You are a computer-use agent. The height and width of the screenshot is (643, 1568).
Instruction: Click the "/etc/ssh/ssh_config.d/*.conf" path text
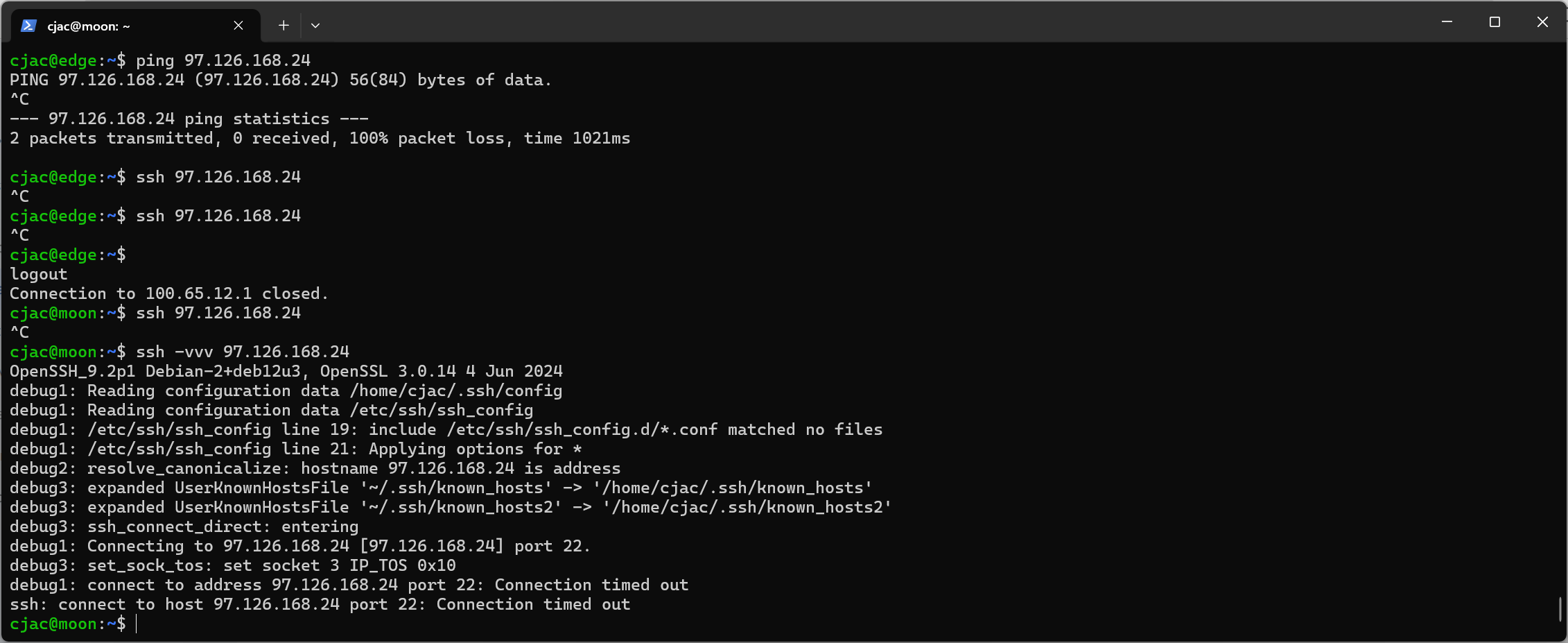(582, 429)
